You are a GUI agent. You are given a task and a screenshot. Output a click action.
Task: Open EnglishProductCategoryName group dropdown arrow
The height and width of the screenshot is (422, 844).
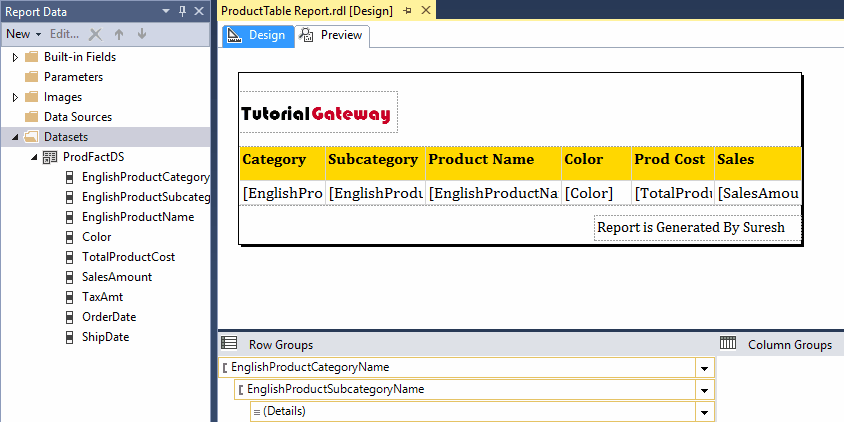tap(704, 369)
